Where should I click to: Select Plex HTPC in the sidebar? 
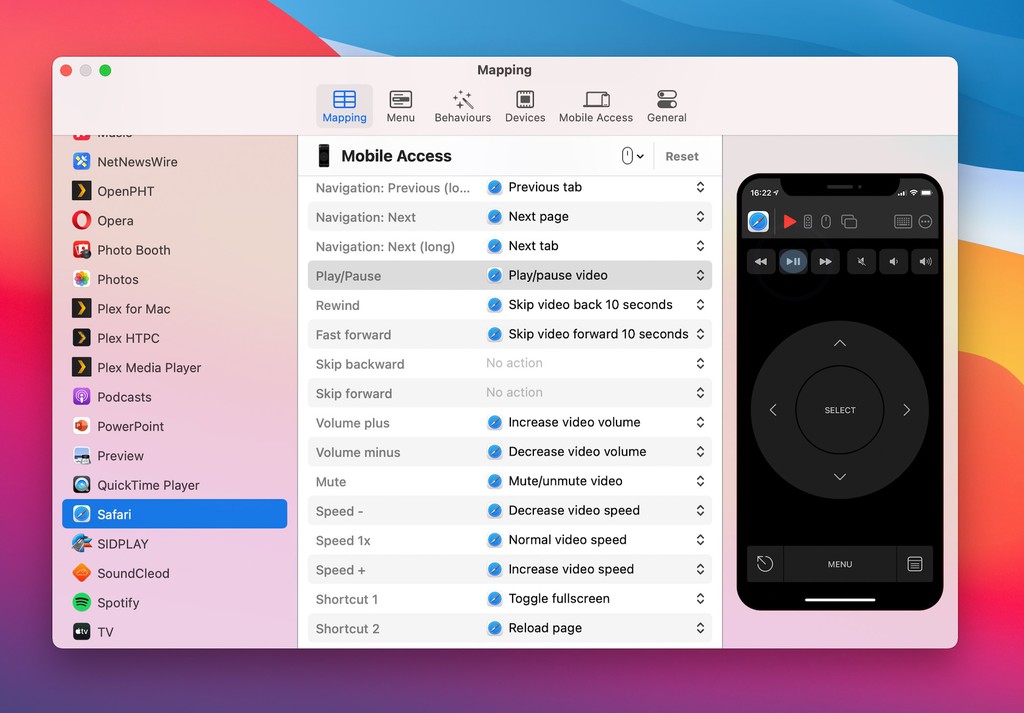coord(174,338)
